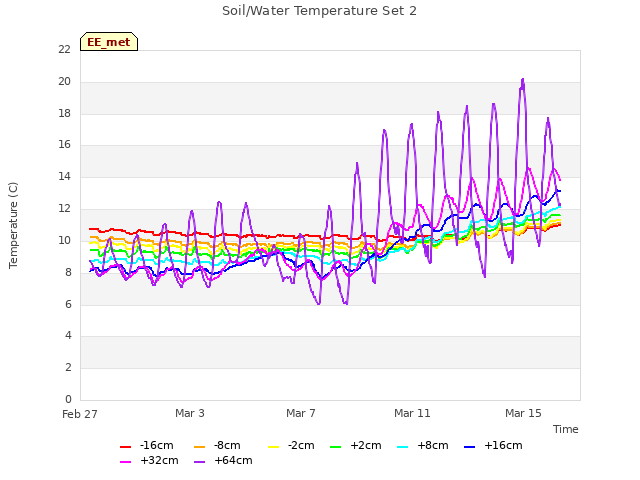This screenshot has height=480, width=640.
Task: Toggle the -8cm series in legend
Action: [217, 445]
